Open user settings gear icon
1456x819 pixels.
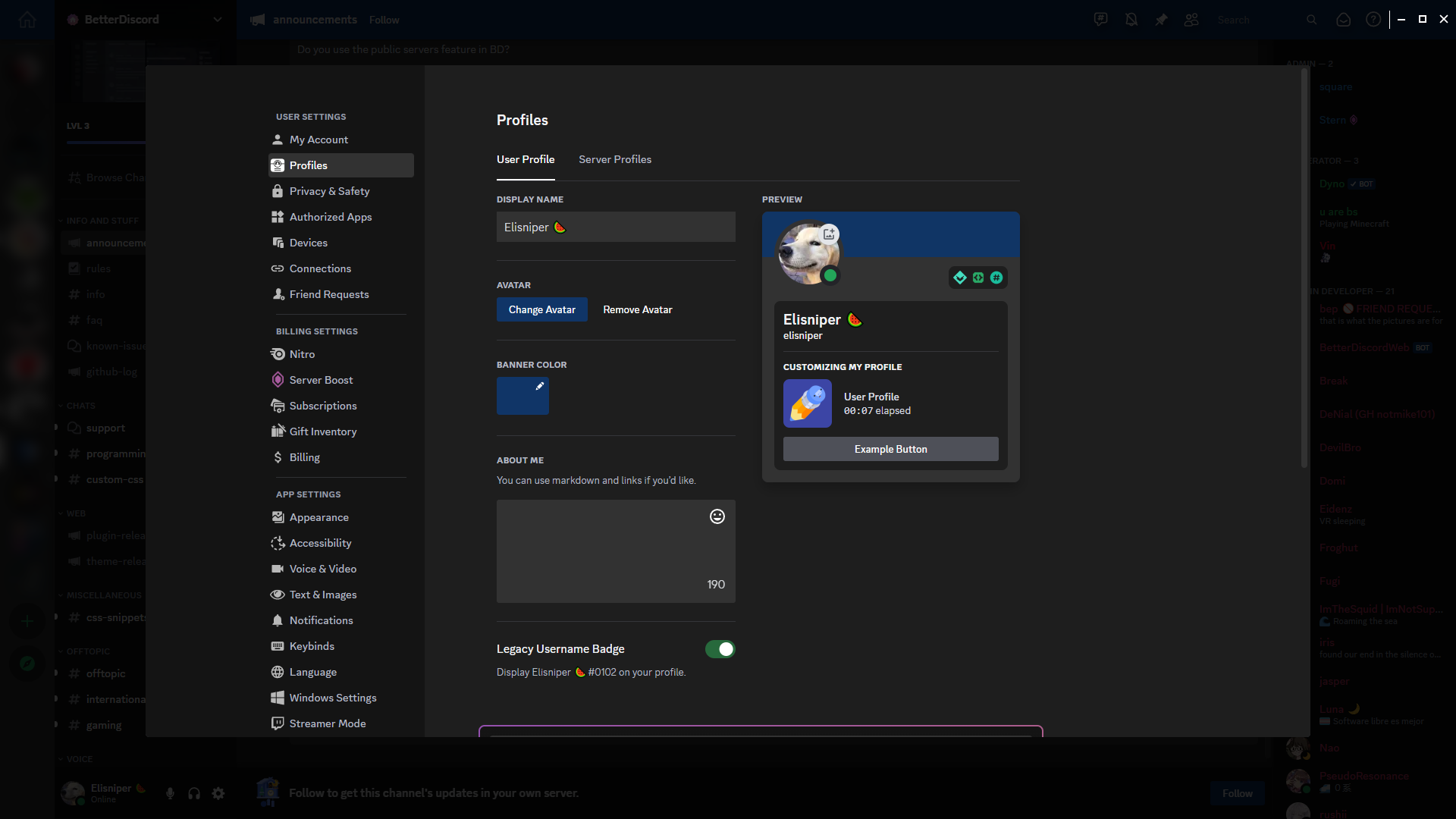point(218,793)
